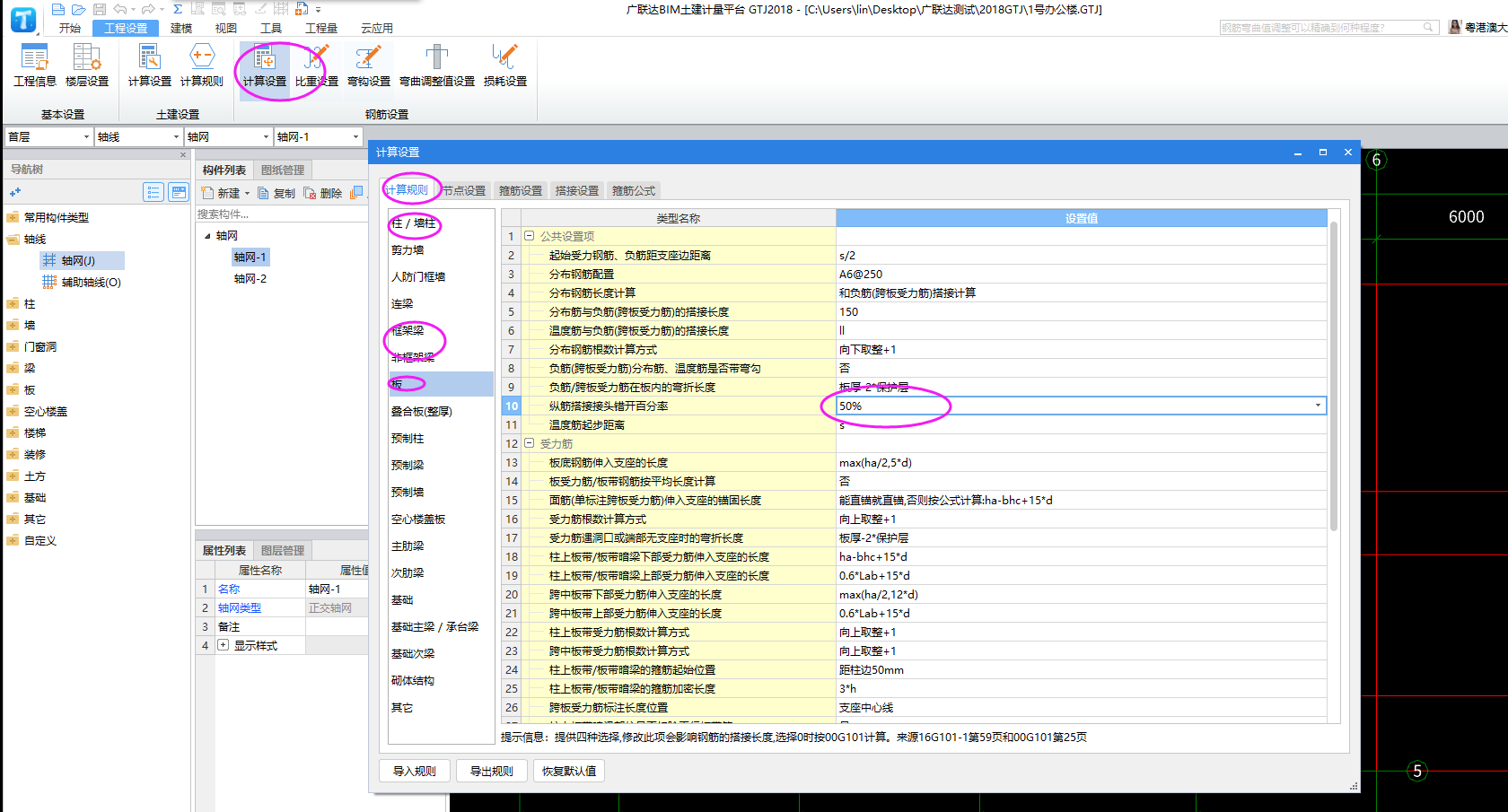This screenshot has width=1508, height=812.
Task: Switch to the 开始 ribbon tab
Action: click(70, 28)
